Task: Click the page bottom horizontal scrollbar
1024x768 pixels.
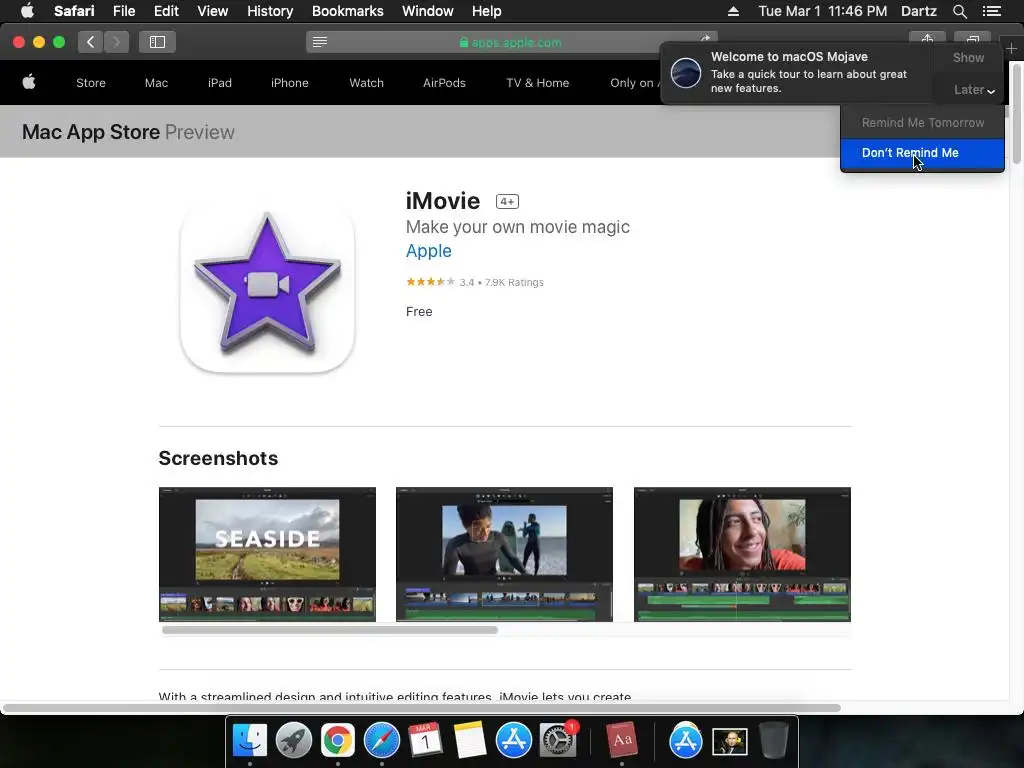Action: pos(421,708)
